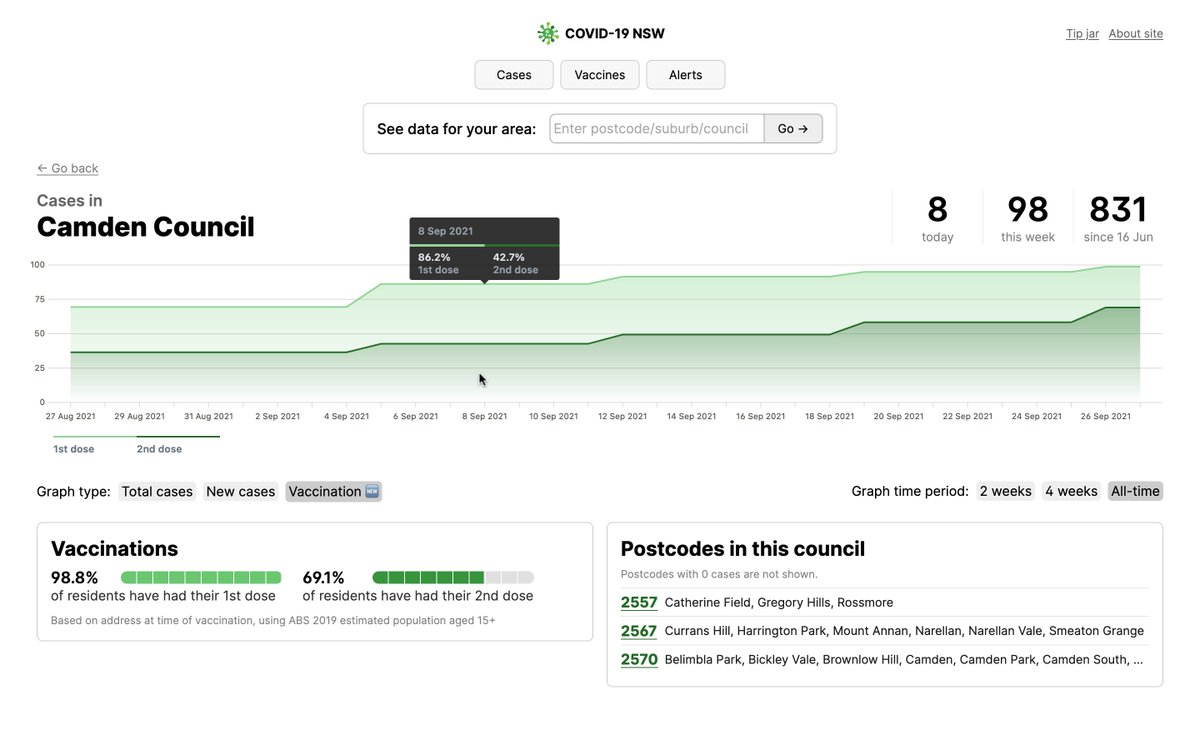Click the 98.8% first dose progress bar
This screenshot has width=1200, height=750.
pos(201,577)
